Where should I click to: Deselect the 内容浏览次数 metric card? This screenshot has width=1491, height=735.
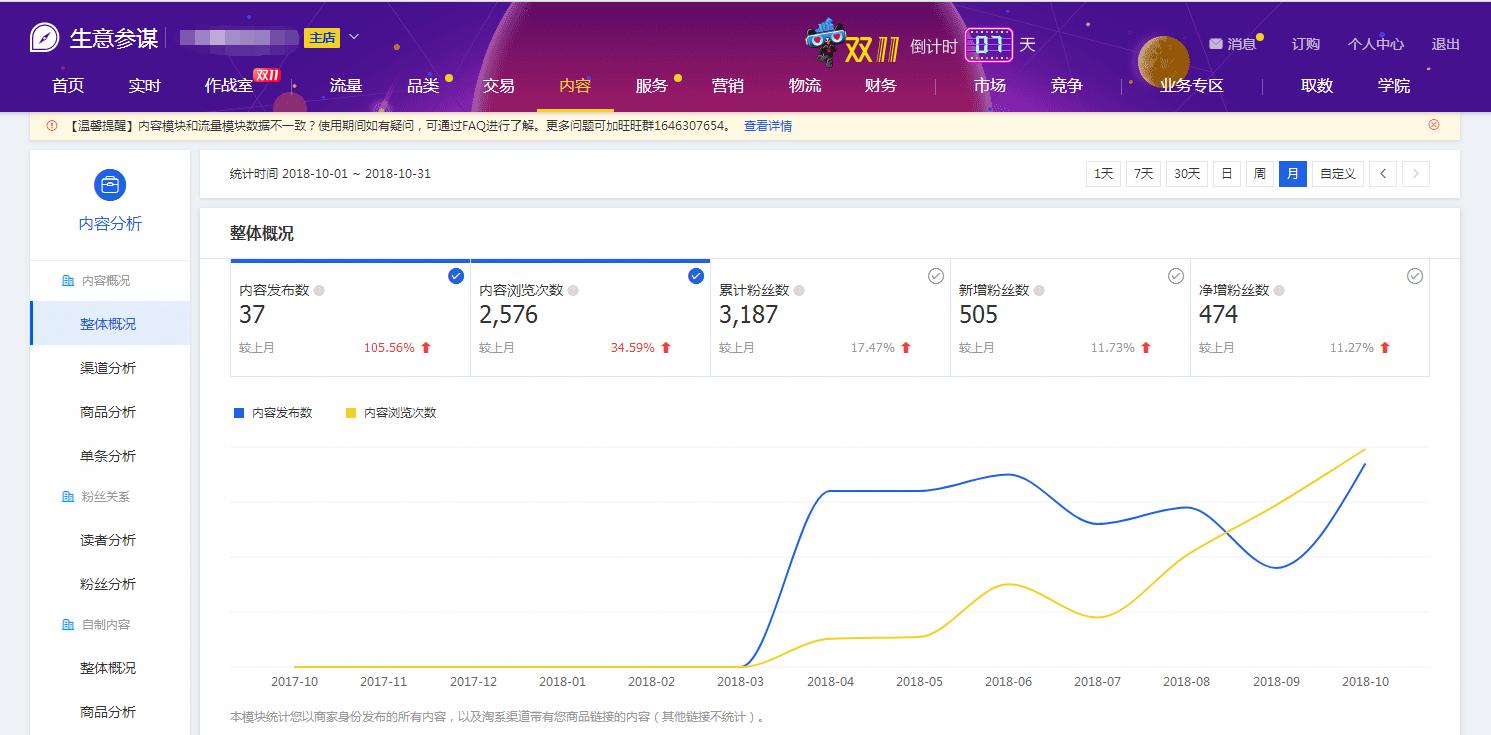(x=695, y=275)
